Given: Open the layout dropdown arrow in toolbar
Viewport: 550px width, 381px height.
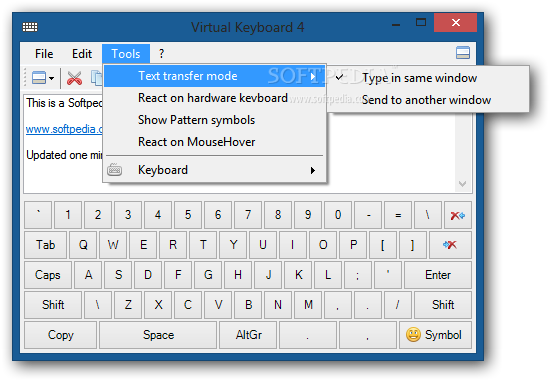Looking at the screenshot, I should click(x=52, y=78).
